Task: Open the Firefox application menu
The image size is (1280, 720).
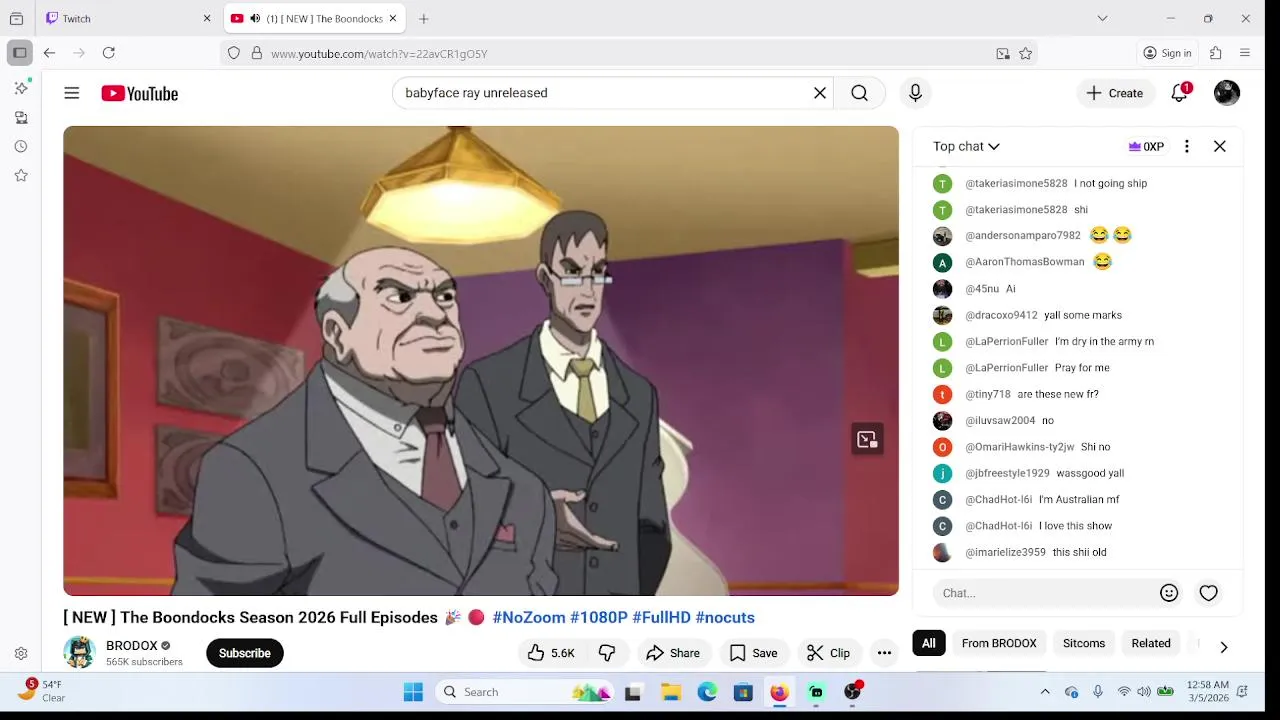Action: click(1245, 53)
